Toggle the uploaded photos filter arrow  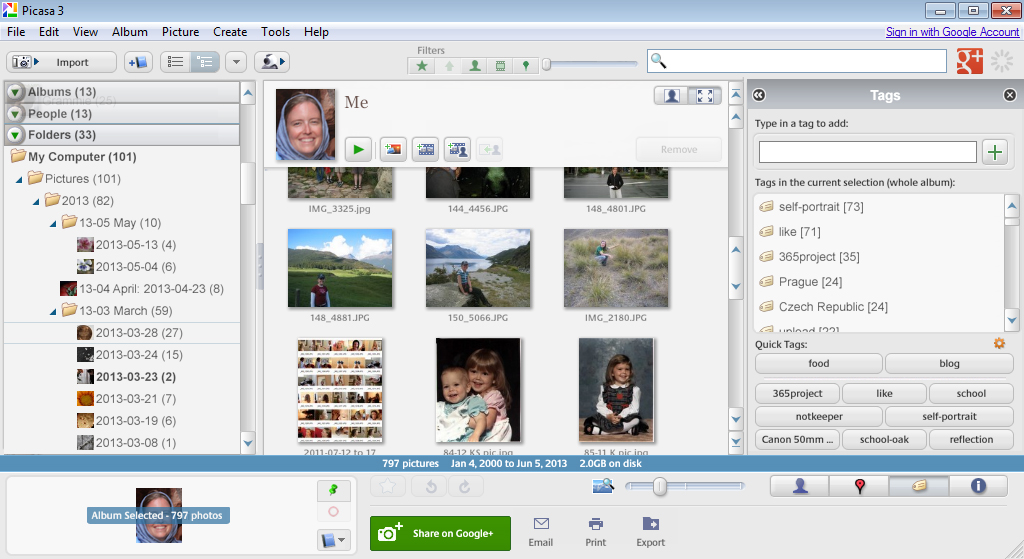tap(449, 65)
